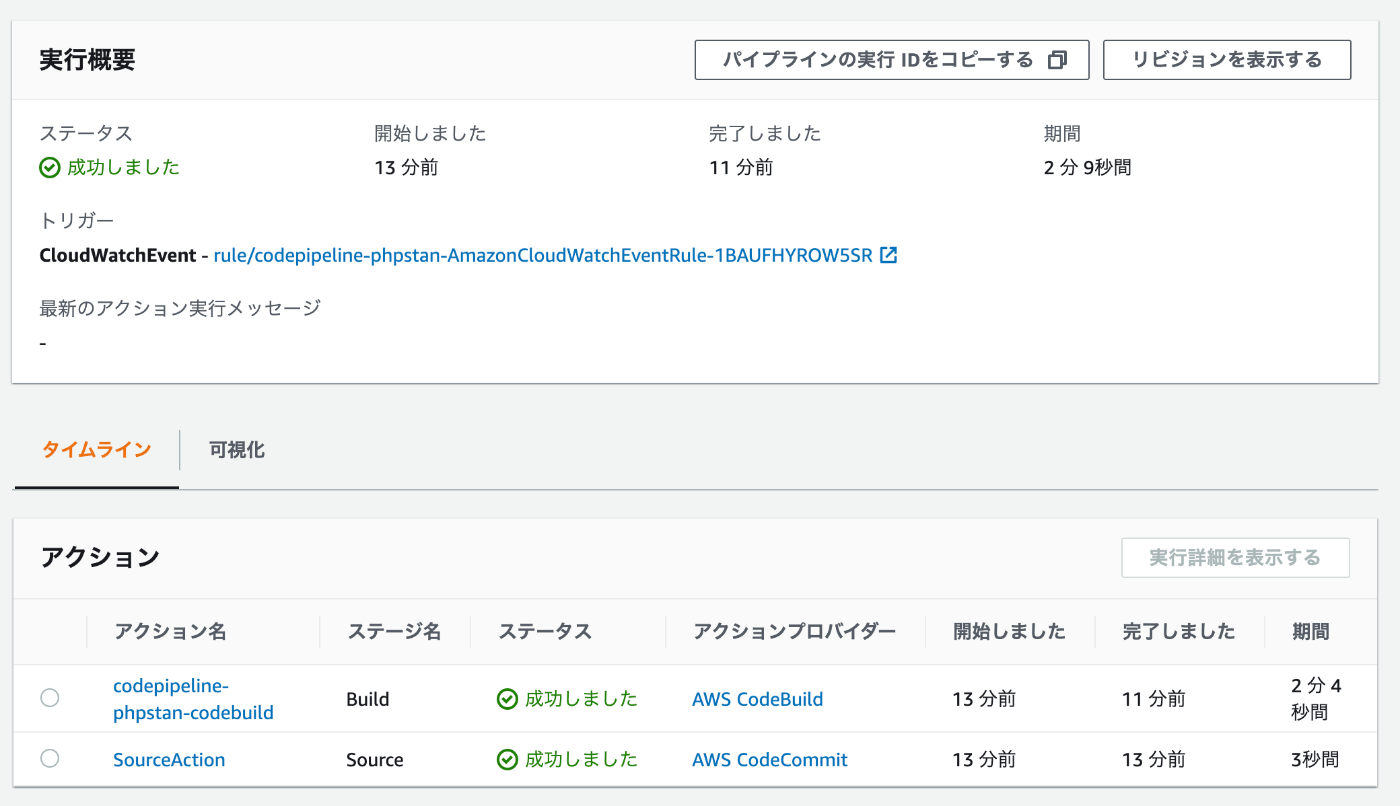
Task: Open the codepipeline-phpstan-codebuild action link
Action: click(193, 699)
